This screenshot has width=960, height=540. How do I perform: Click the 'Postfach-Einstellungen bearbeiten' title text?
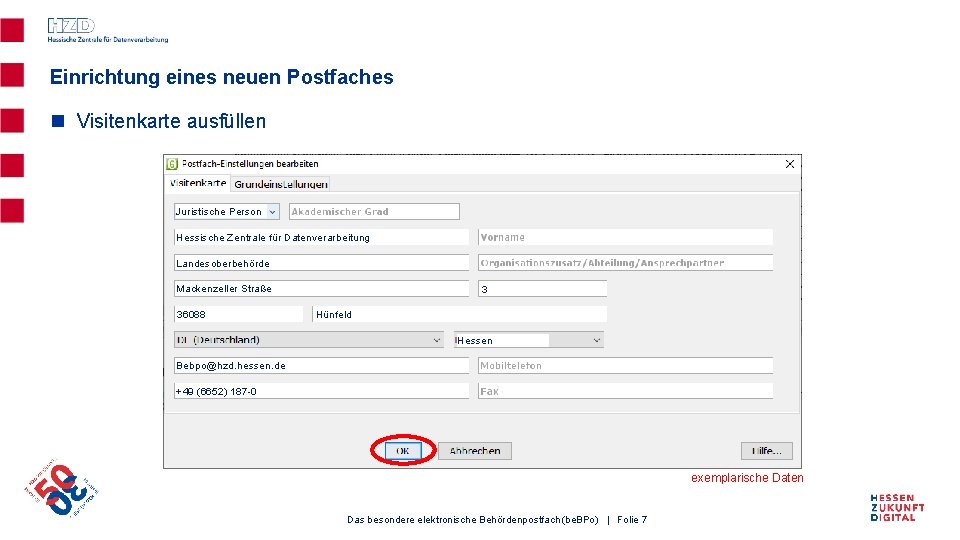tap(250, 164)
